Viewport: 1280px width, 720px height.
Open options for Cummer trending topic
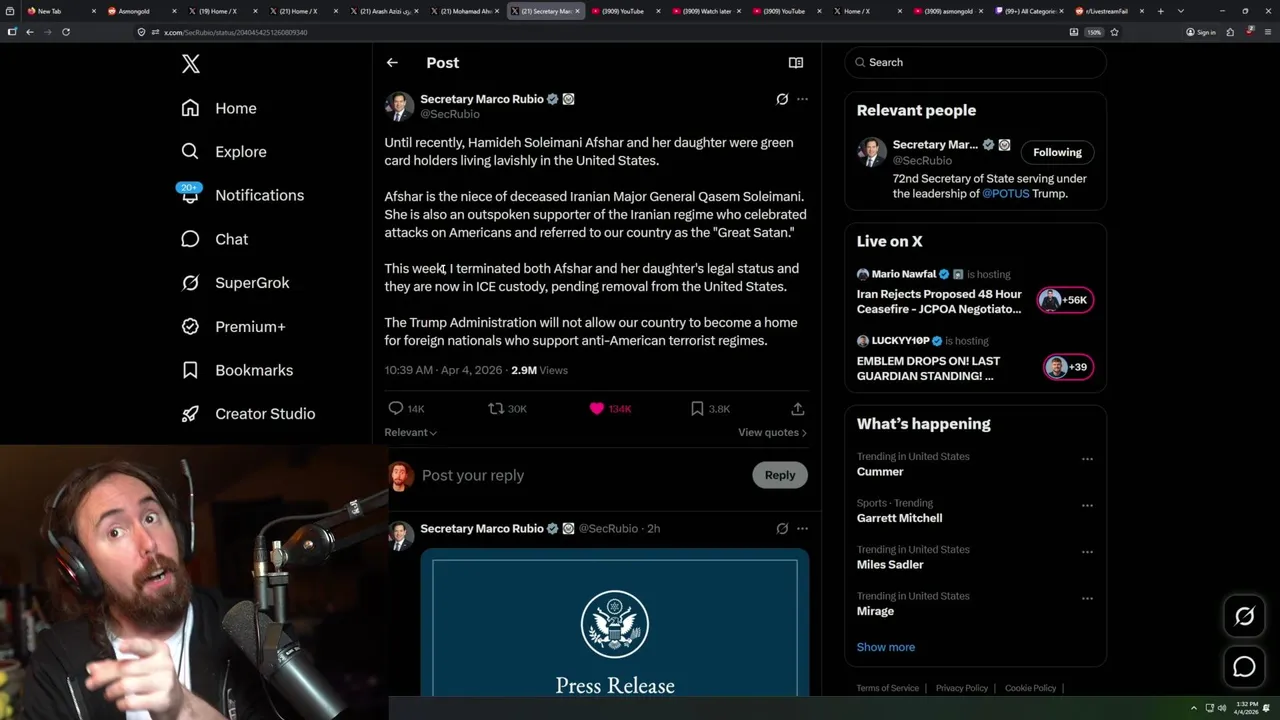[x=1087, y=459]
